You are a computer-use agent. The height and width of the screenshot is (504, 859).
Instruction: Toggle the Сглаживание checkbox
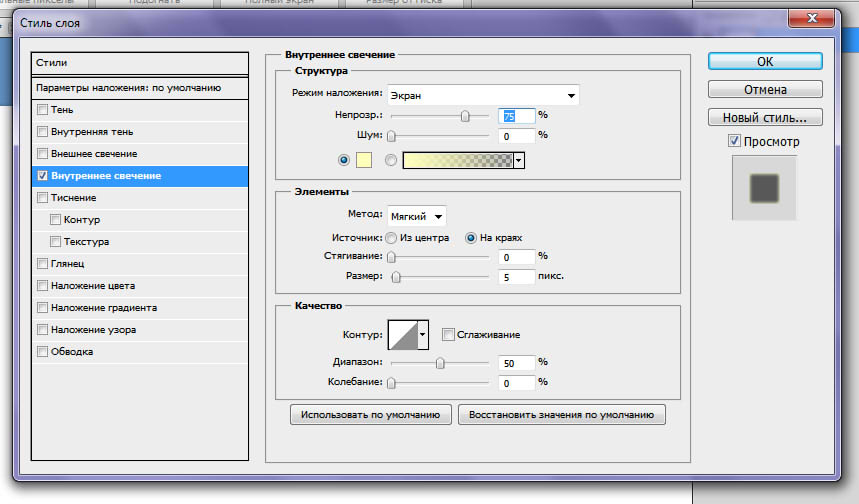448,334
